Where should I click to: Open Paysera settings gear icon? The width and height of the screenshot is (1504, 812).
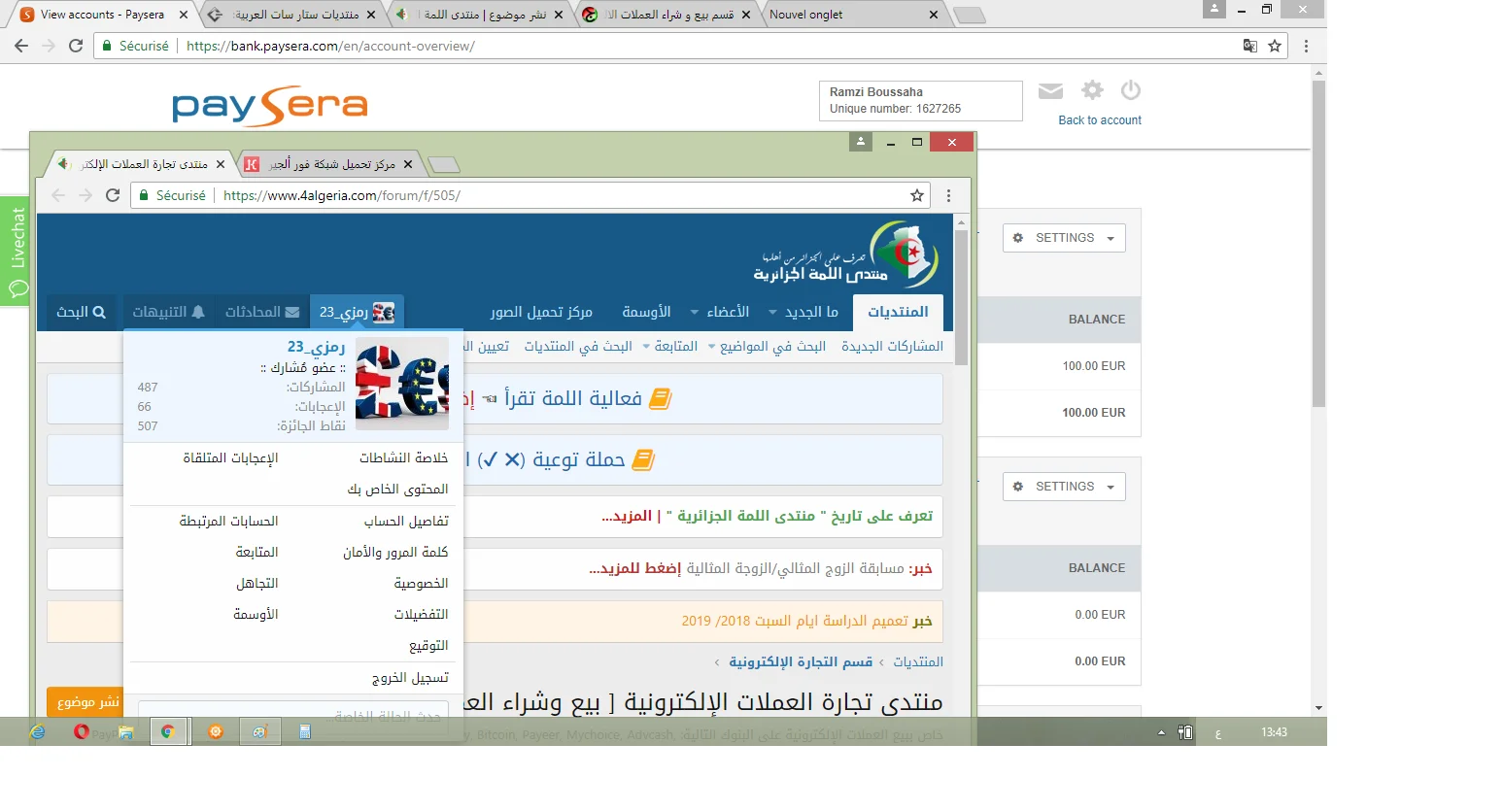pos(1092,90)
